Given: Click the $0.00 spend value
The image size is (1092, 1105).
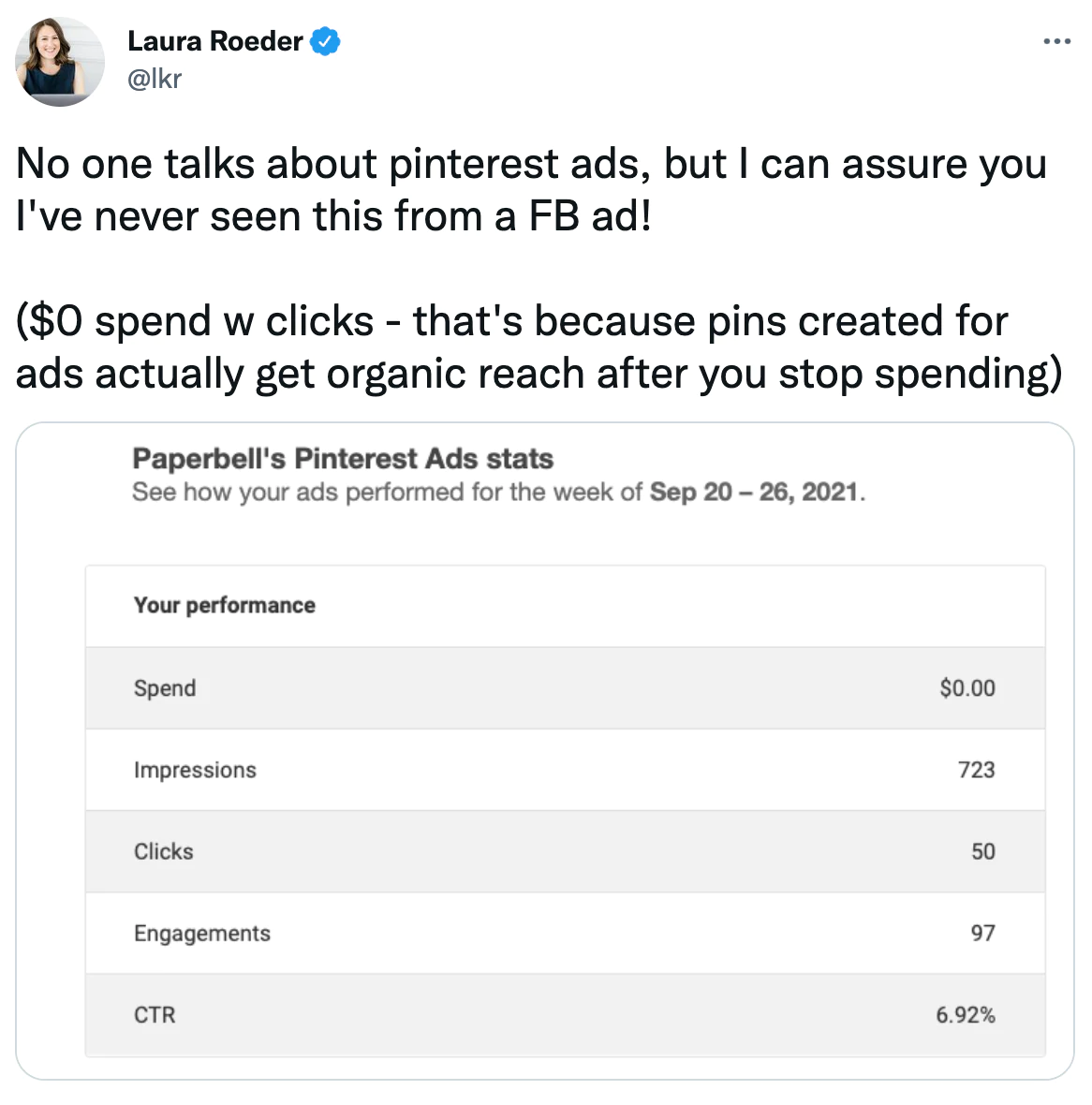Looking at the screenshot, I should [x=967, y=688].
